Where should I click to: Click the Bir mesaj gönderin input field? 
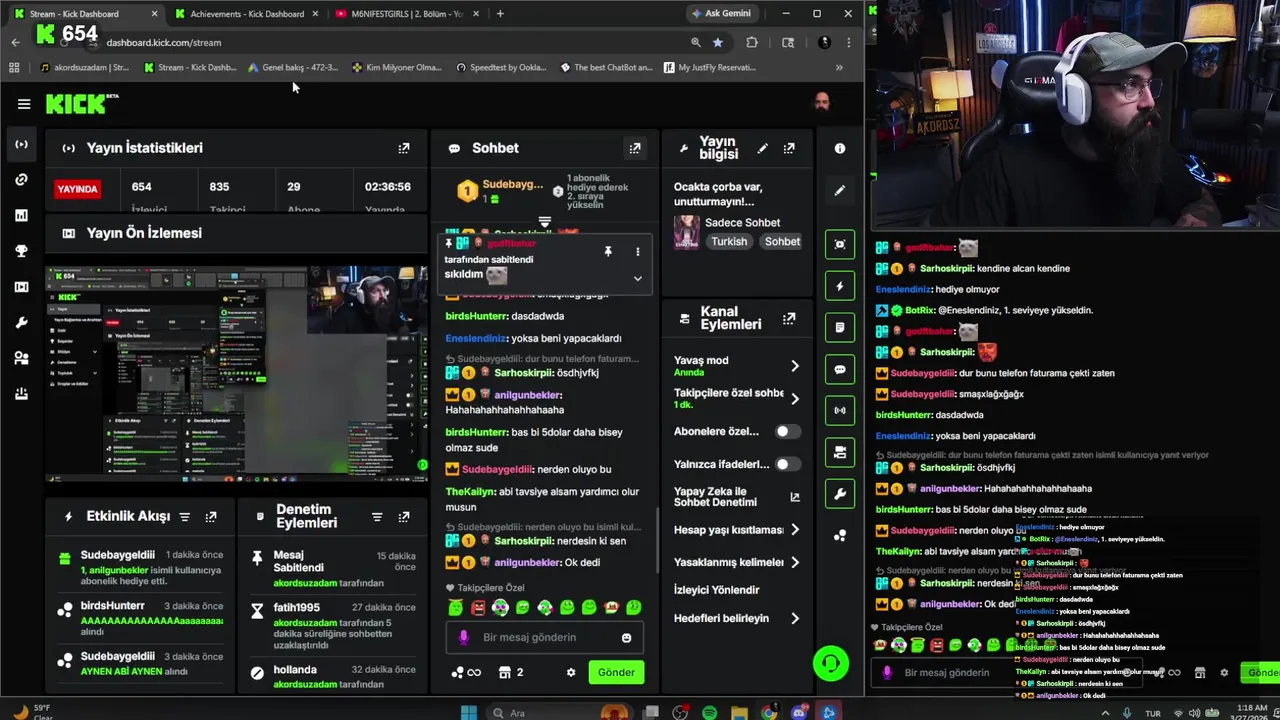545,638
